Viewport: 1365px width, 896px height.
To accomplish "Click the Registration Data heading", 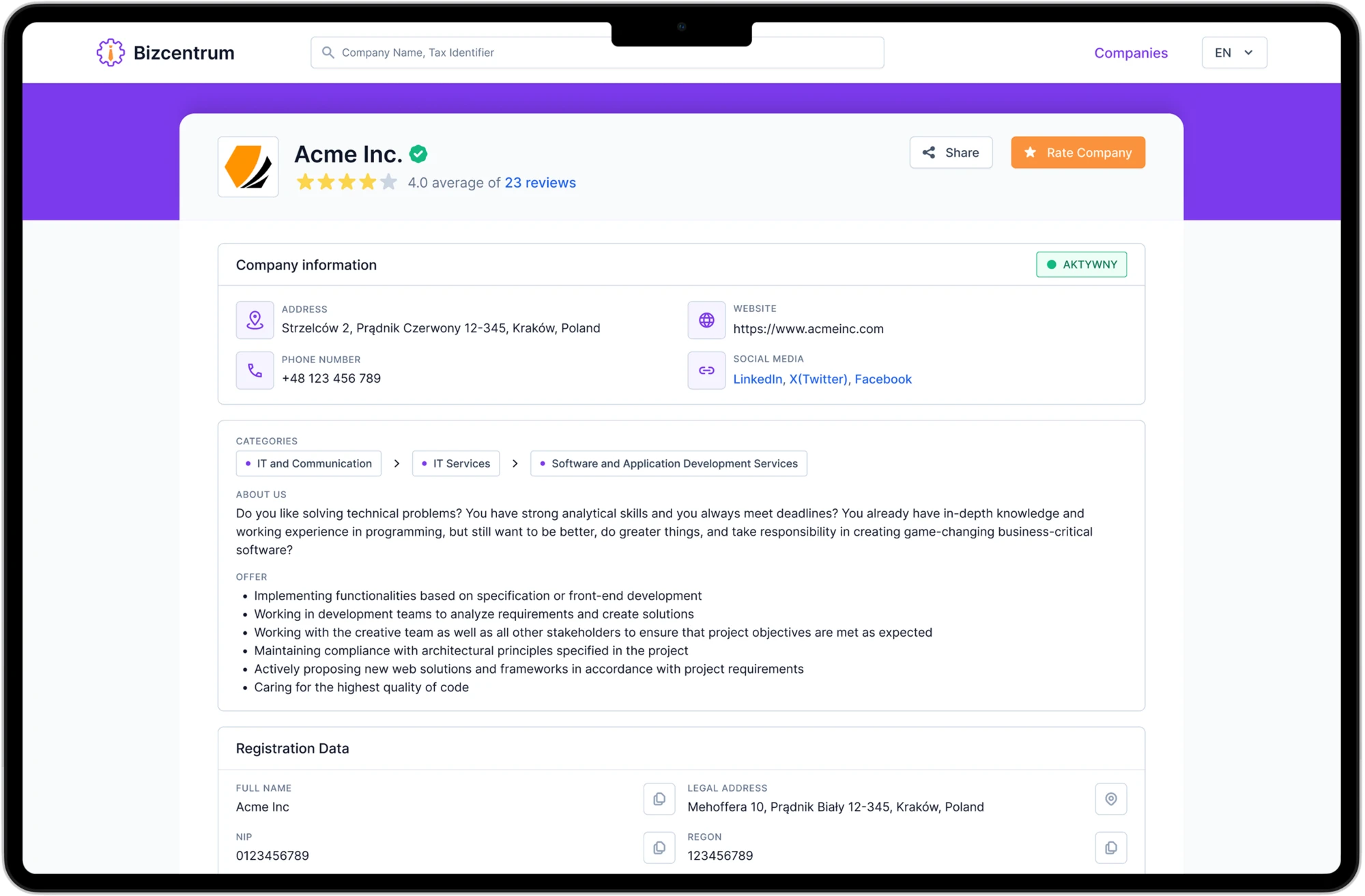I will tap(292, 749).
